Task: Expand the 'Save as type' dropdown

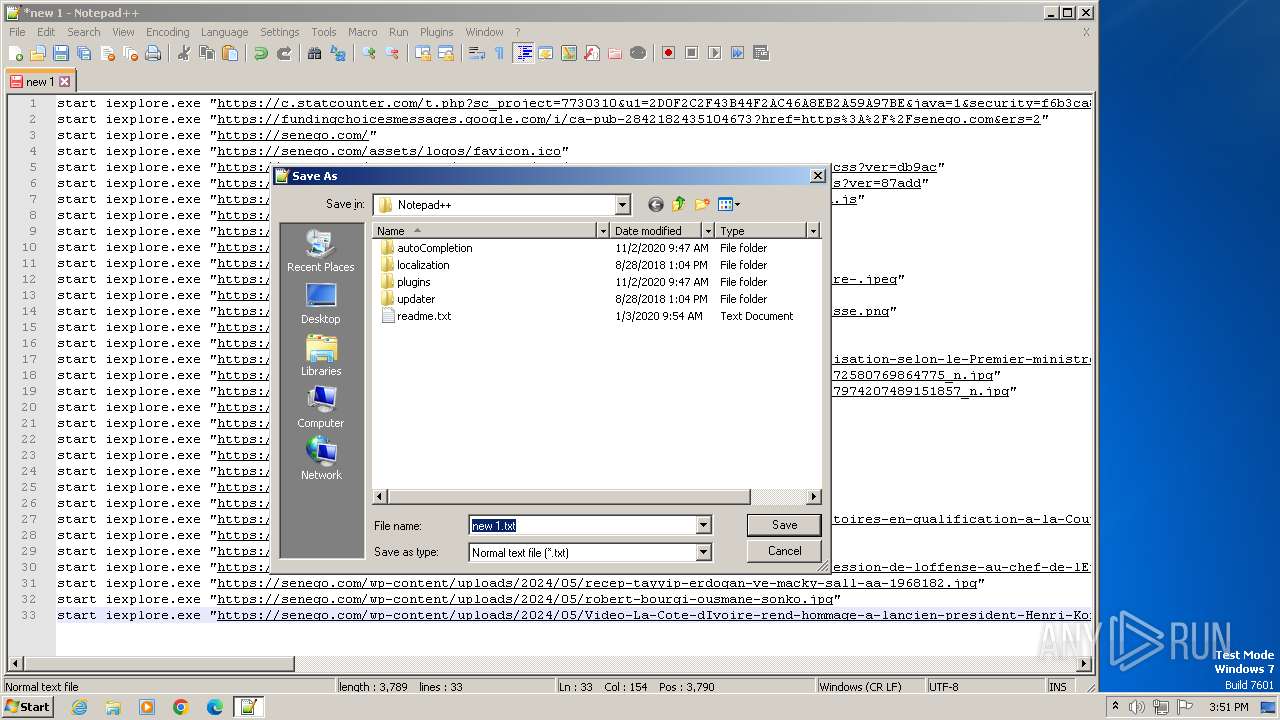Action: click(x=703, y=552)
